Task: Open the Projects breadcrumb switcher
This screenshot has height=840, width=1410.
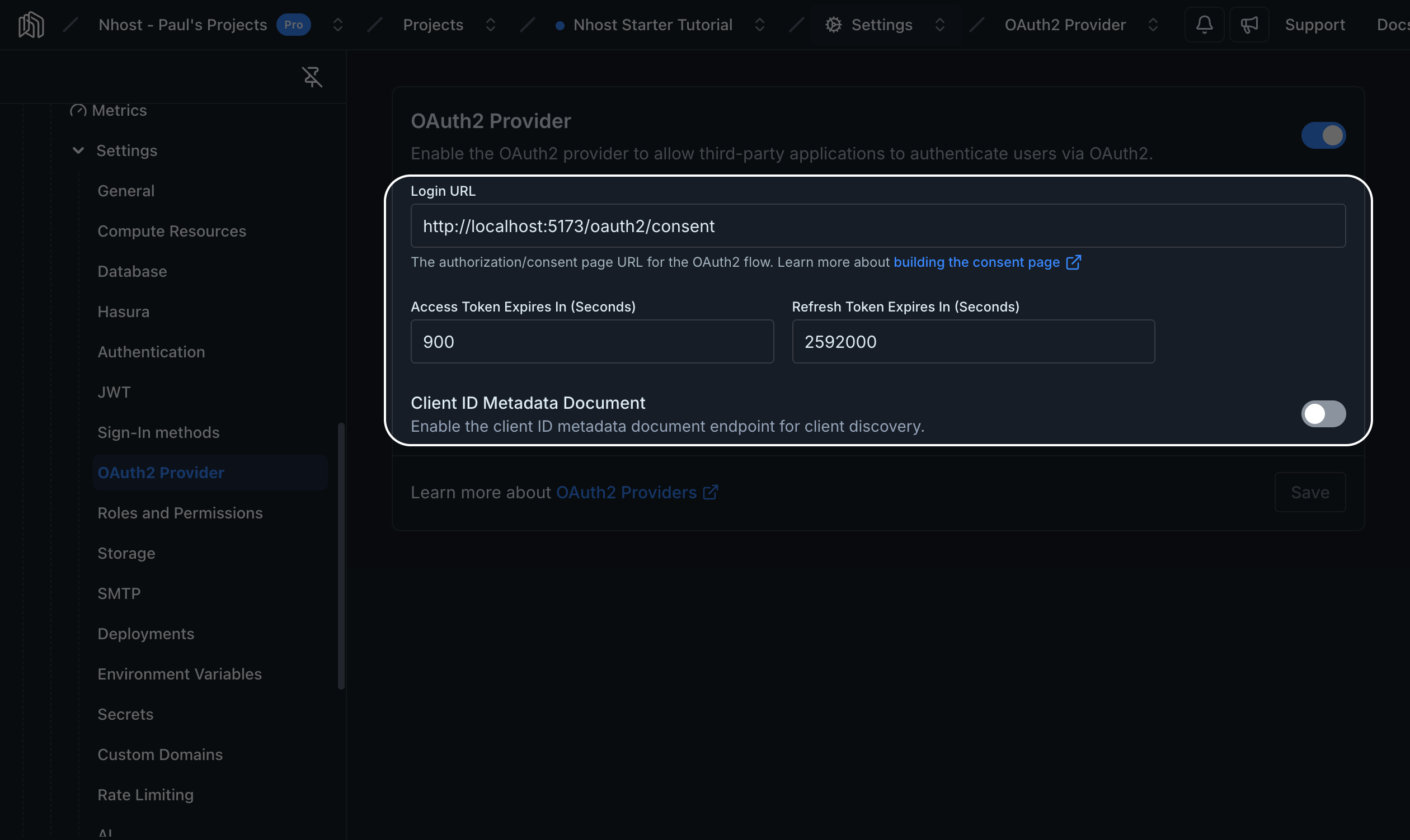Action: [490, 25]
